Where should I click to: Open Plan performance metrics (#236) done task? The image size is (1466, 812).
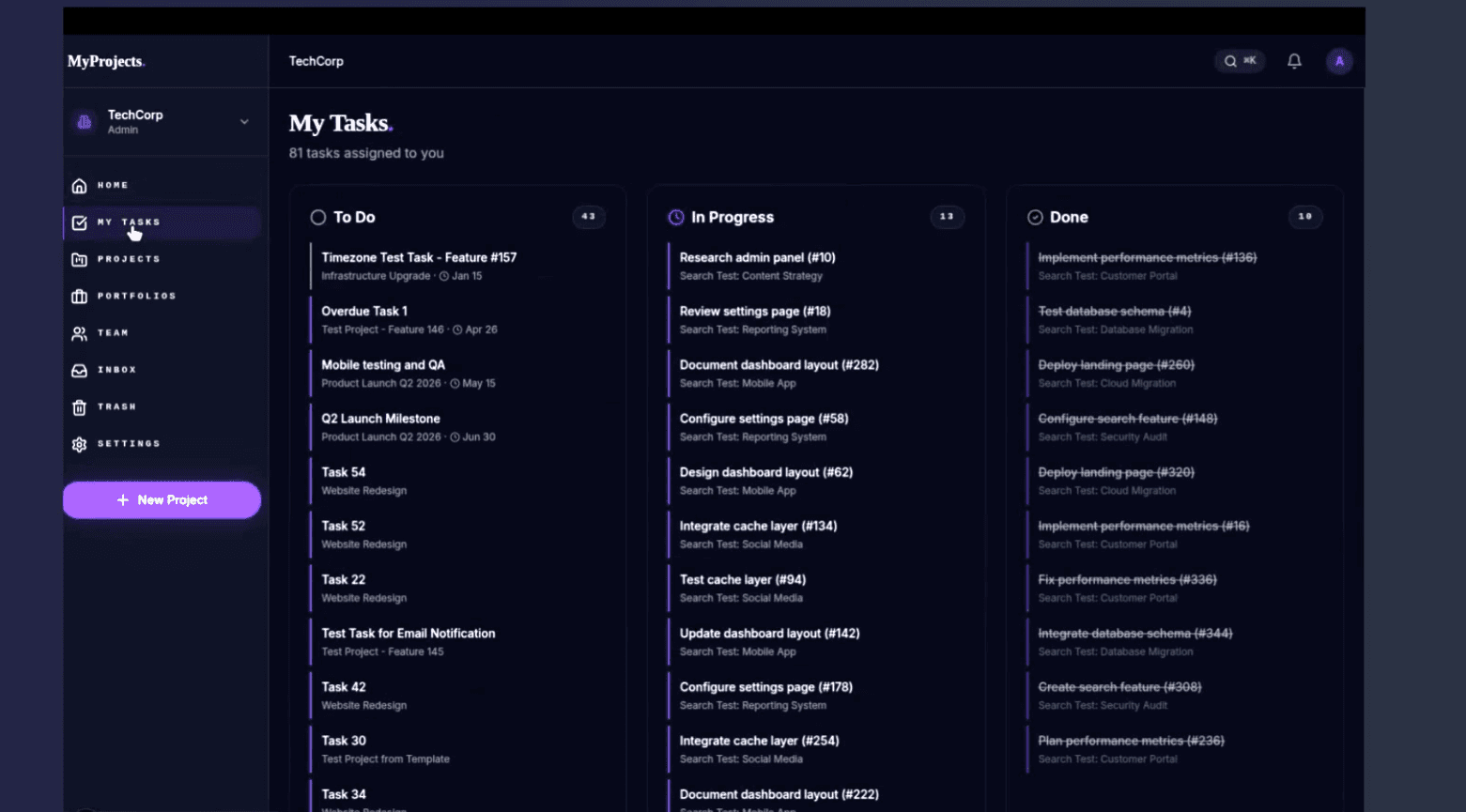pos(1175,749)
